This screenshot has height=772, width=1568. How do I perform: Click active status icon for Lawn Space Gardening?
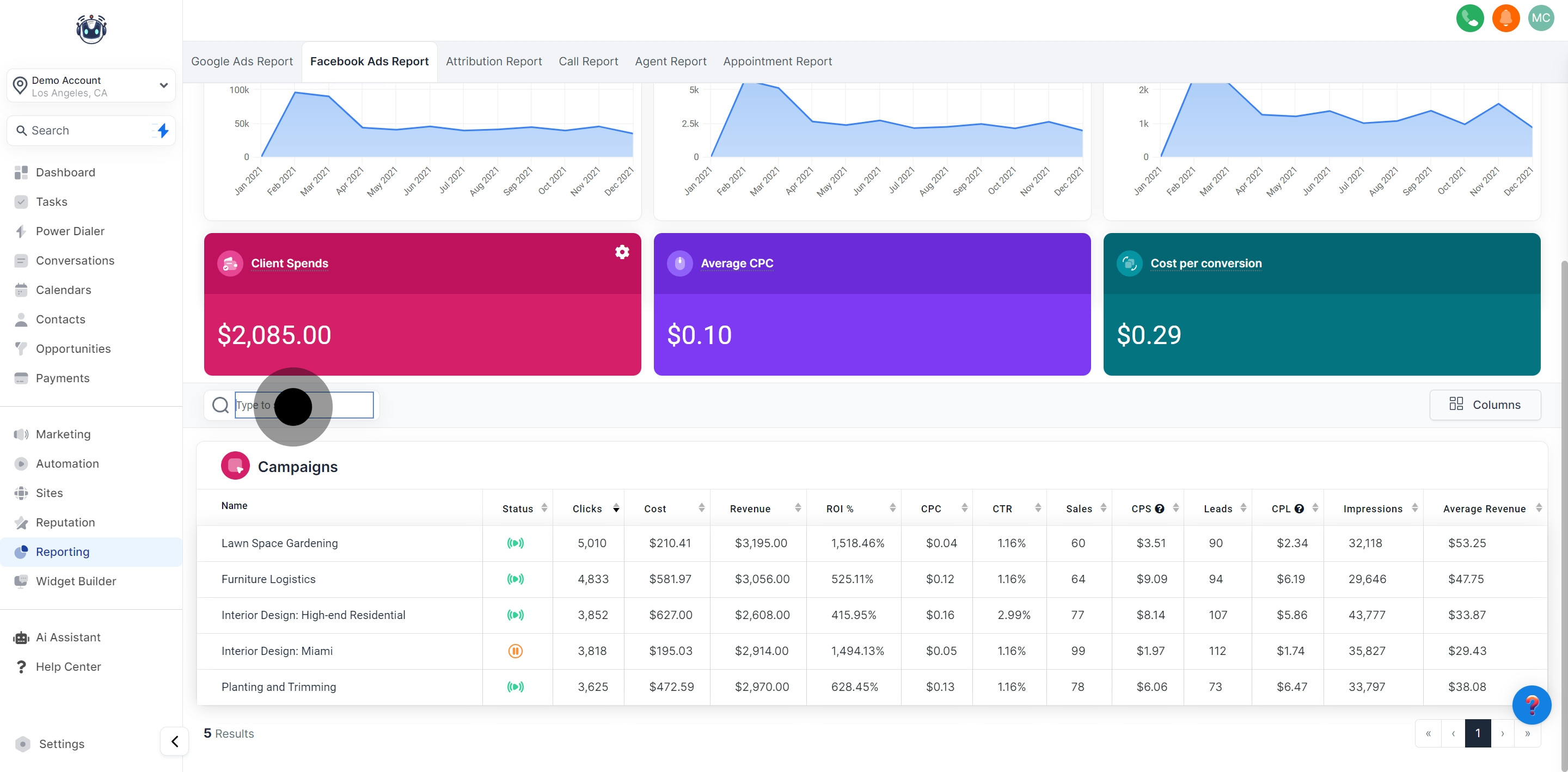(515, 543)
